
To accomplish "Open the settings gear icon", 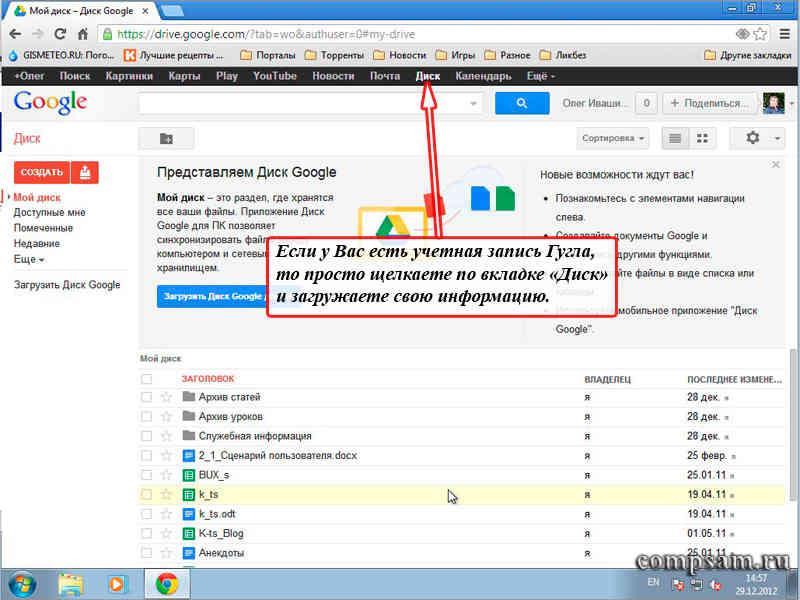I will (x=753, y=138).
